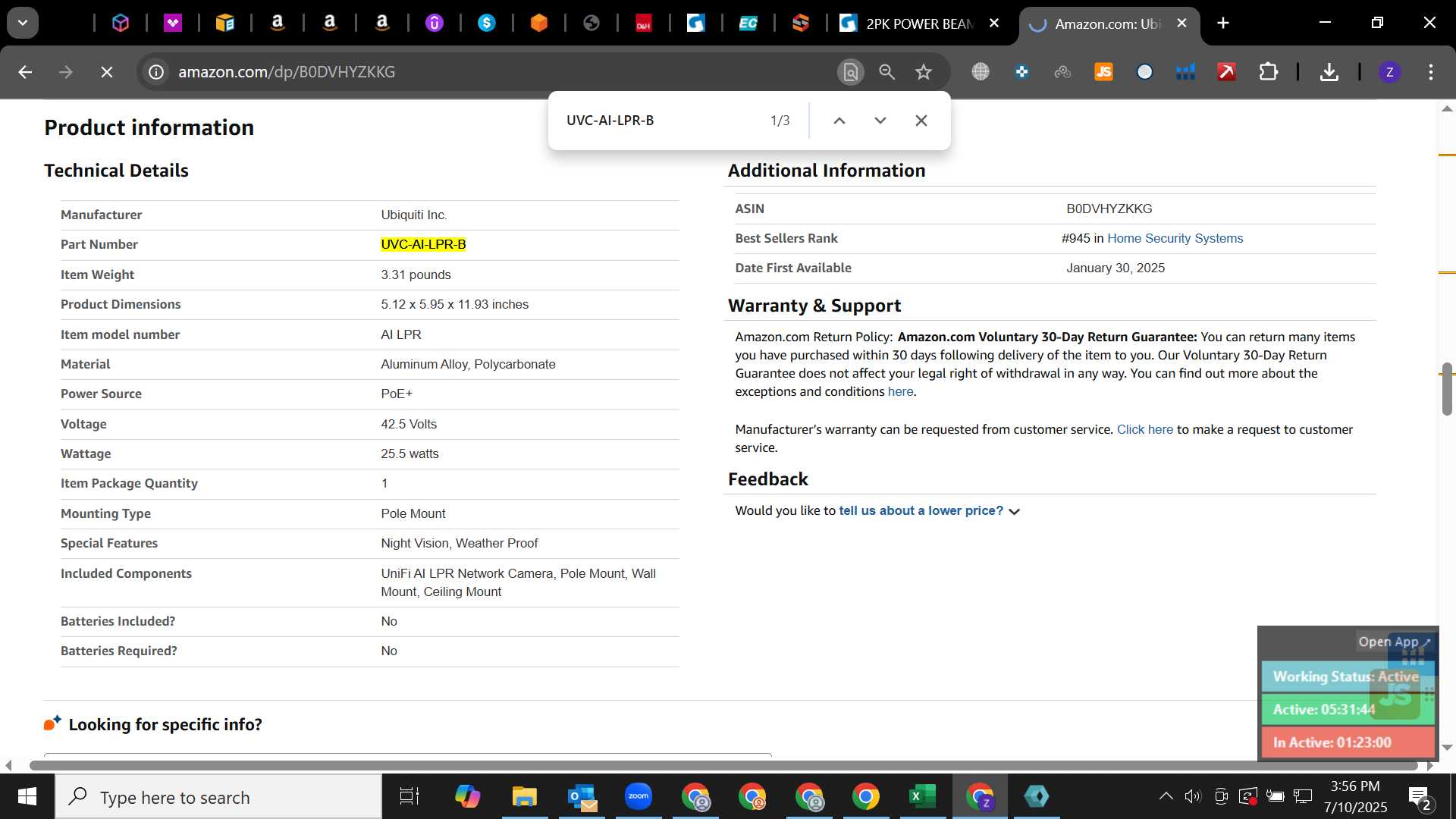Open the tab search dropdown arrow

pos(23,23)
